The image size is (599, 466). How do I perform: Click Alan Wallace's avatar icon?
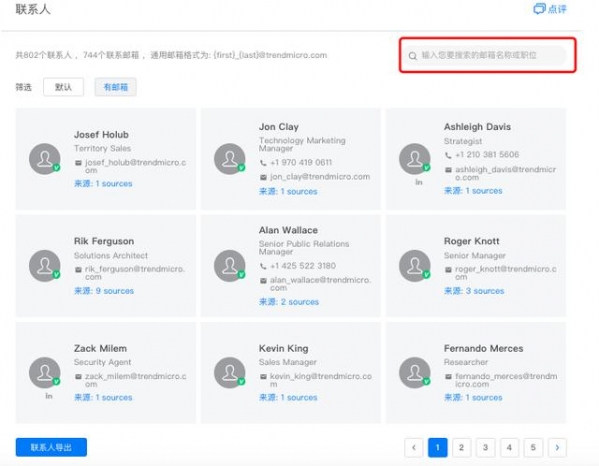coord(230,266)
